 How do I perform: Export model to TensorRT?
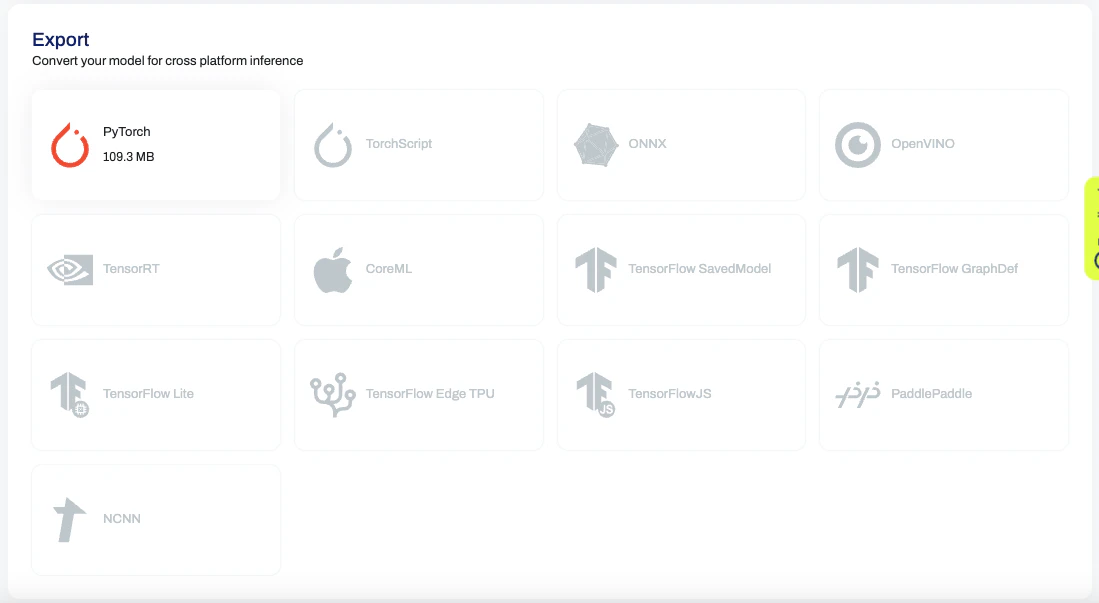coord(156,270)
